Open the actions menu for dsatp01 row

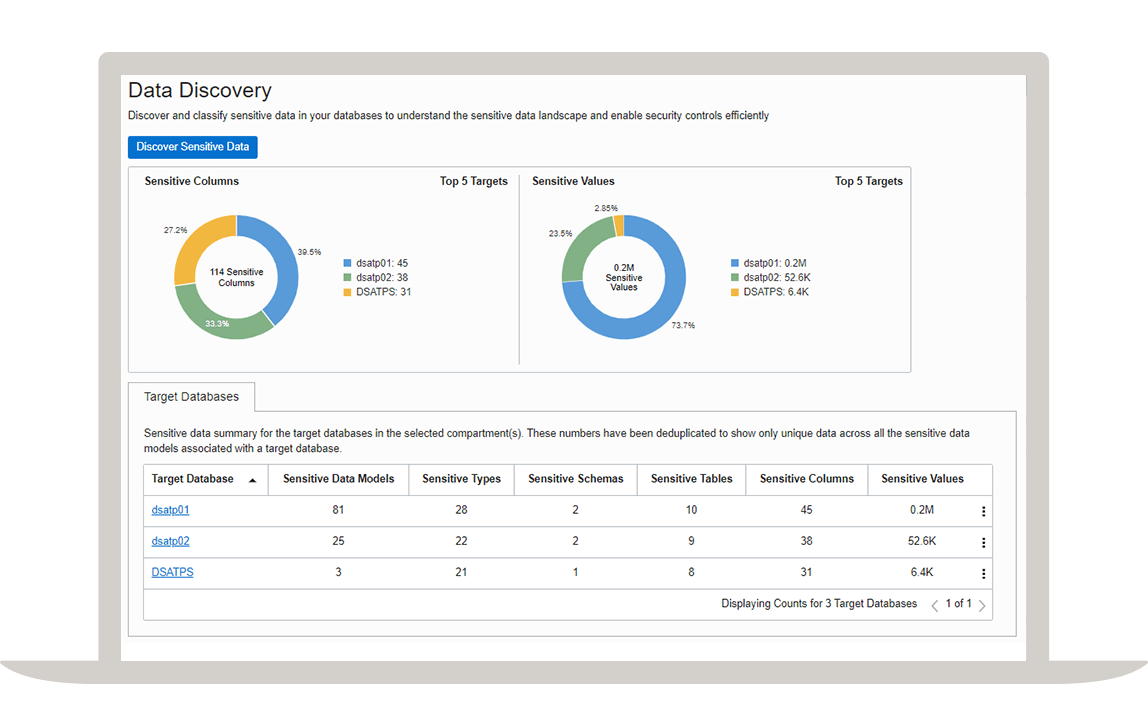[983, 511]
